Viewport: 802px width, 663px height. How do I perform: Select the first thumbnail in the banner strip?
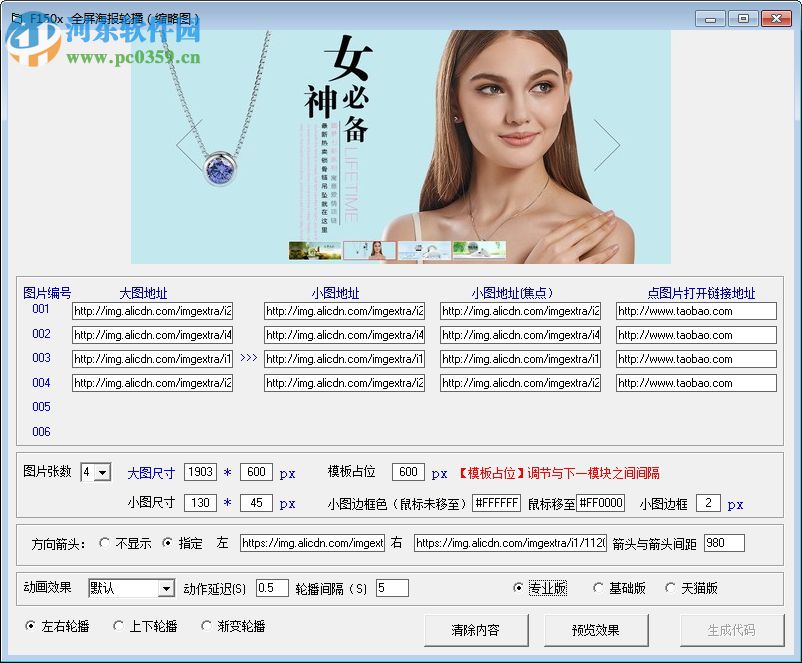314,250
